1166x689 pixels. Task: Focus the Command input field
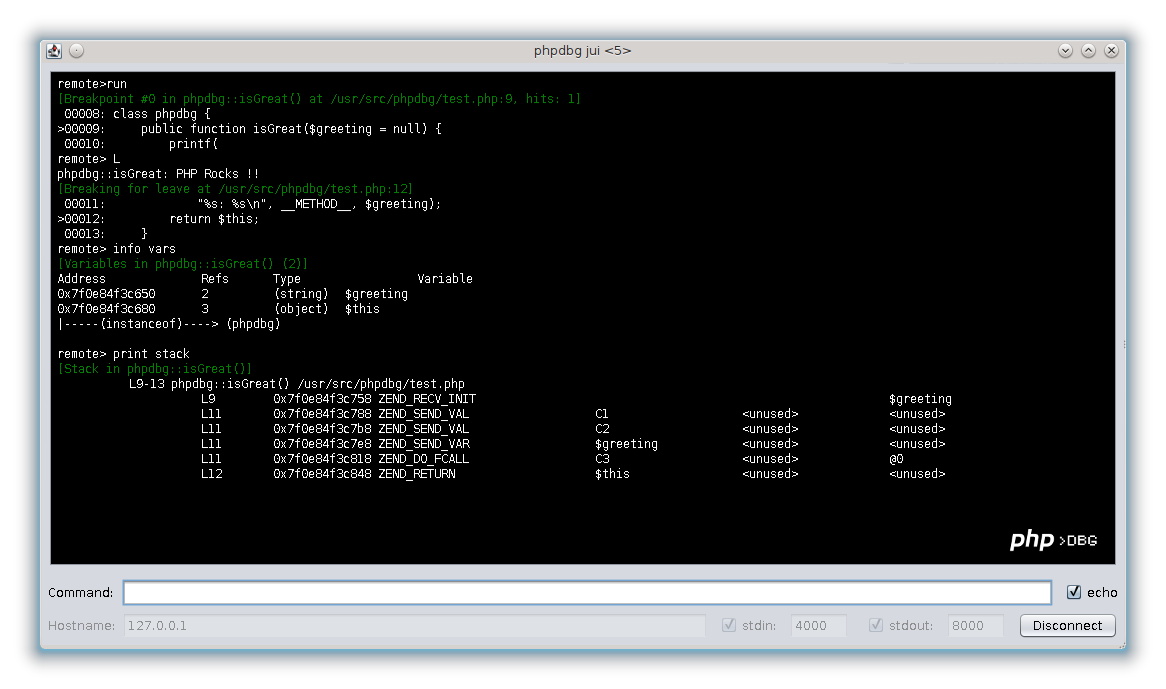click(586, 593)
